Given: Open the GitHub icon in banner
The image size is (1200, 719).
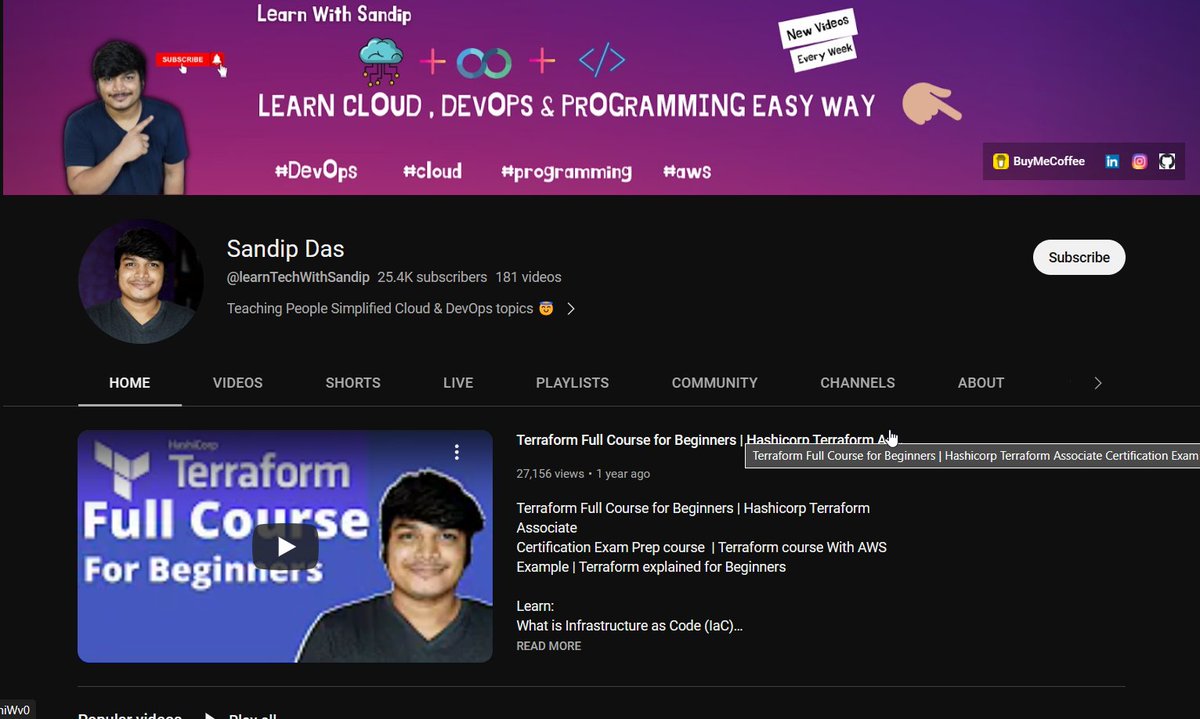Looking at the screenshot, I should pyautogui.click(x=1166, y=161).
